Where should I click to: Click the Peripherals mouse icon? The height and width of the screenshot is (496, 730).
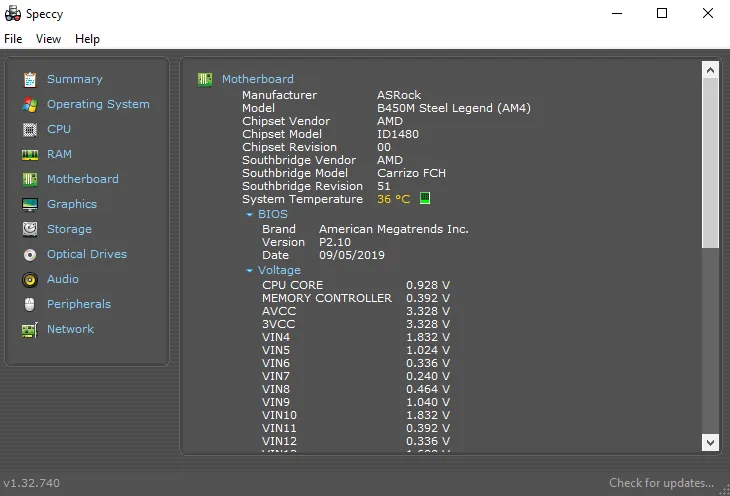click(30, 305)
